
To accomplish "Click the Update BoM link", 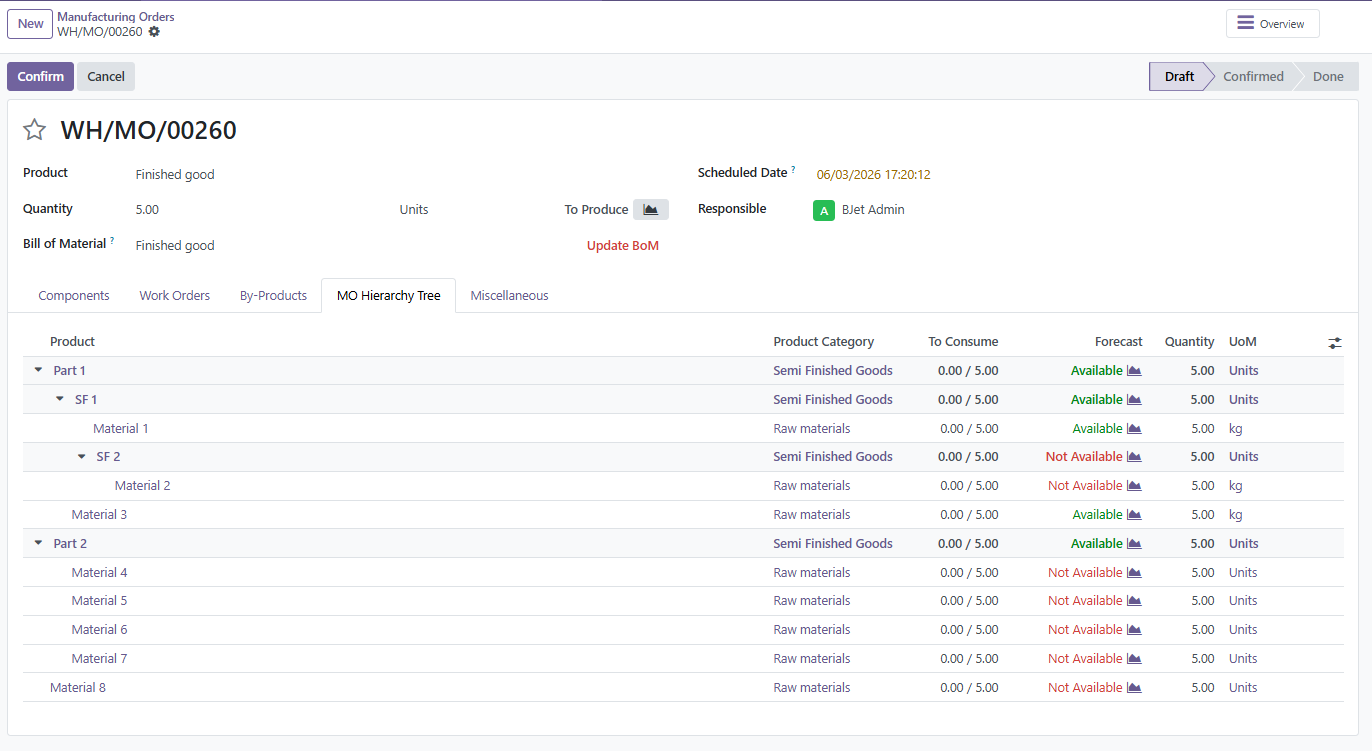I will click(622, 245).
